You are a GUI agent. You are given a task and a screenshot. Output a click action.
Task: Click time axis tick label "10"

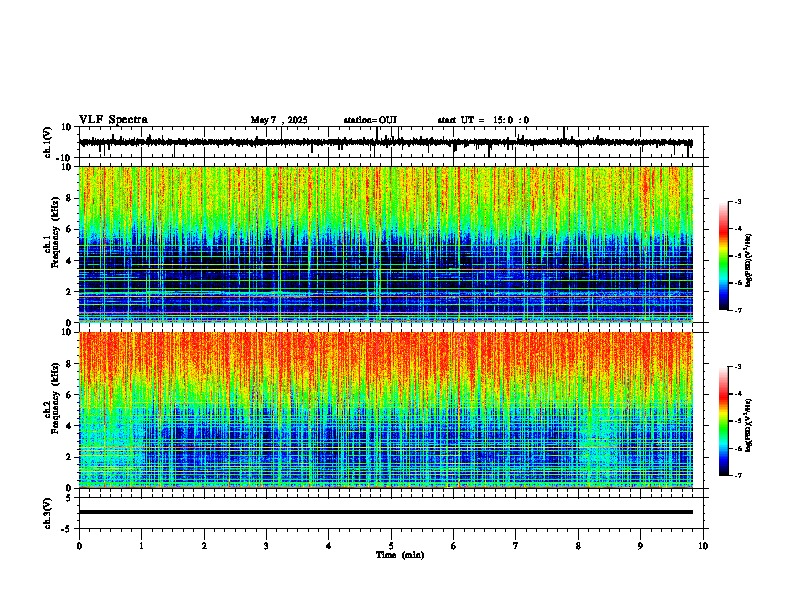pyautogui.click(x=703, y=546)
